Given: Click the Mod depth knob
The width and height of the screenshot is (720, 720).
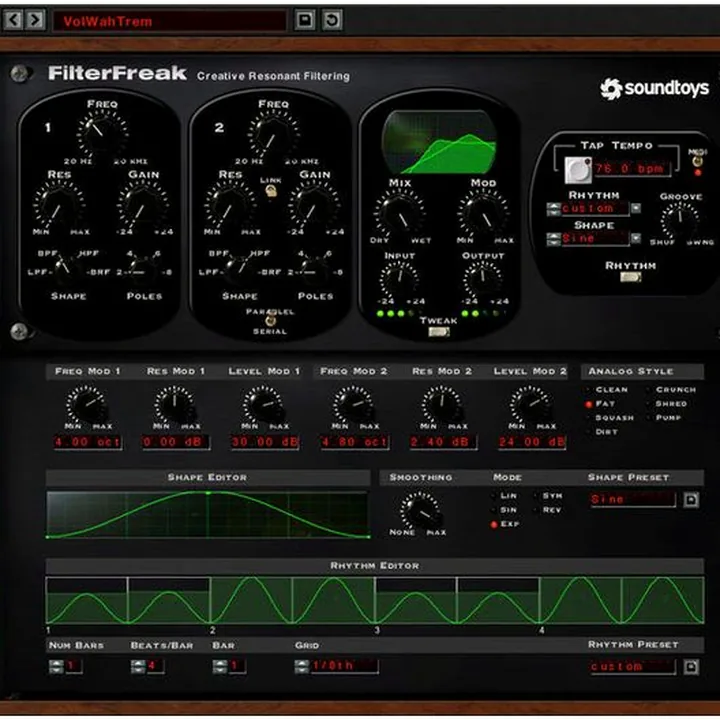Looking at the screenshot, I should tap(483, 214).
